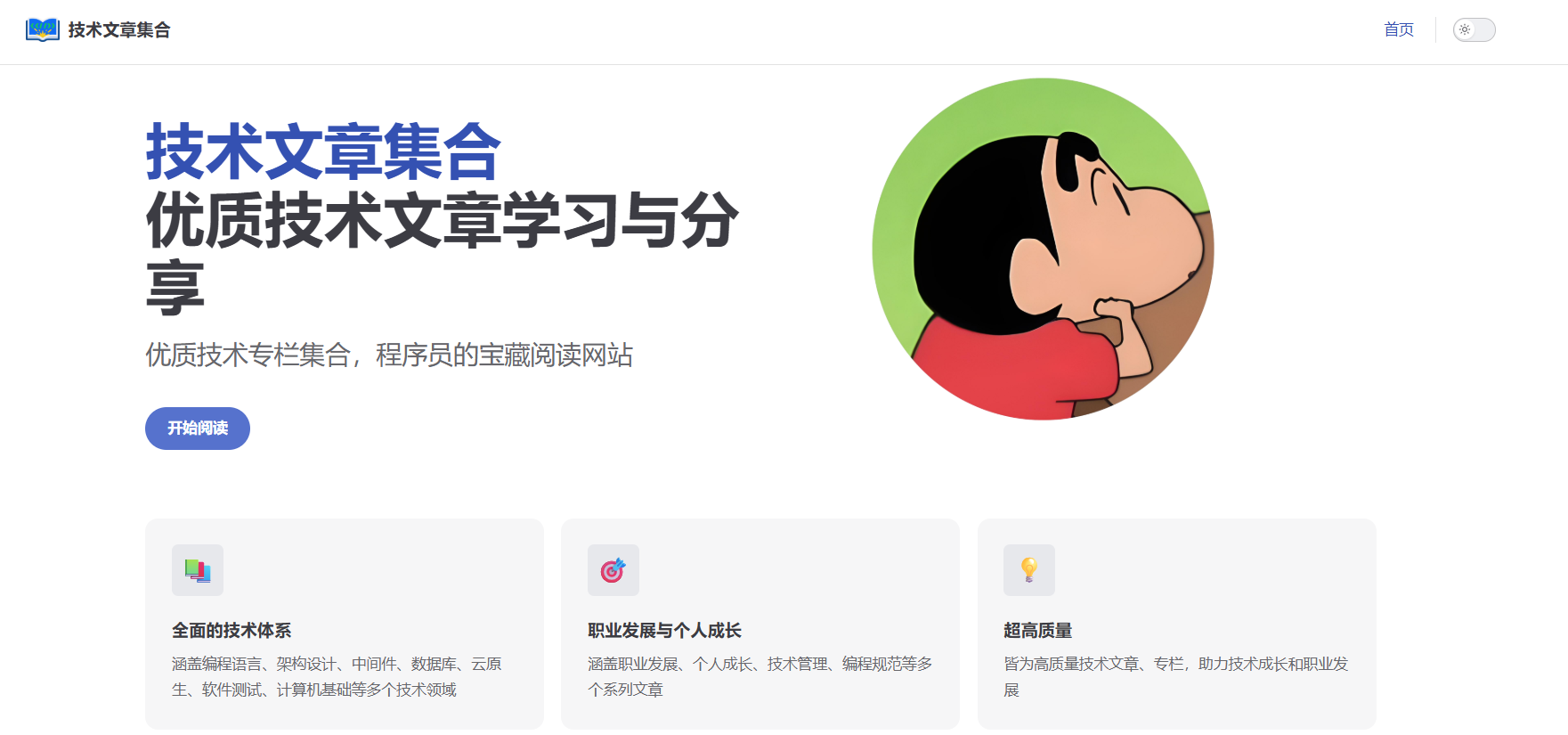This screenshot has width=1568, height=735.
Task: Select the 职业发展与个人成长 feature heading
Action: [664, 630]
